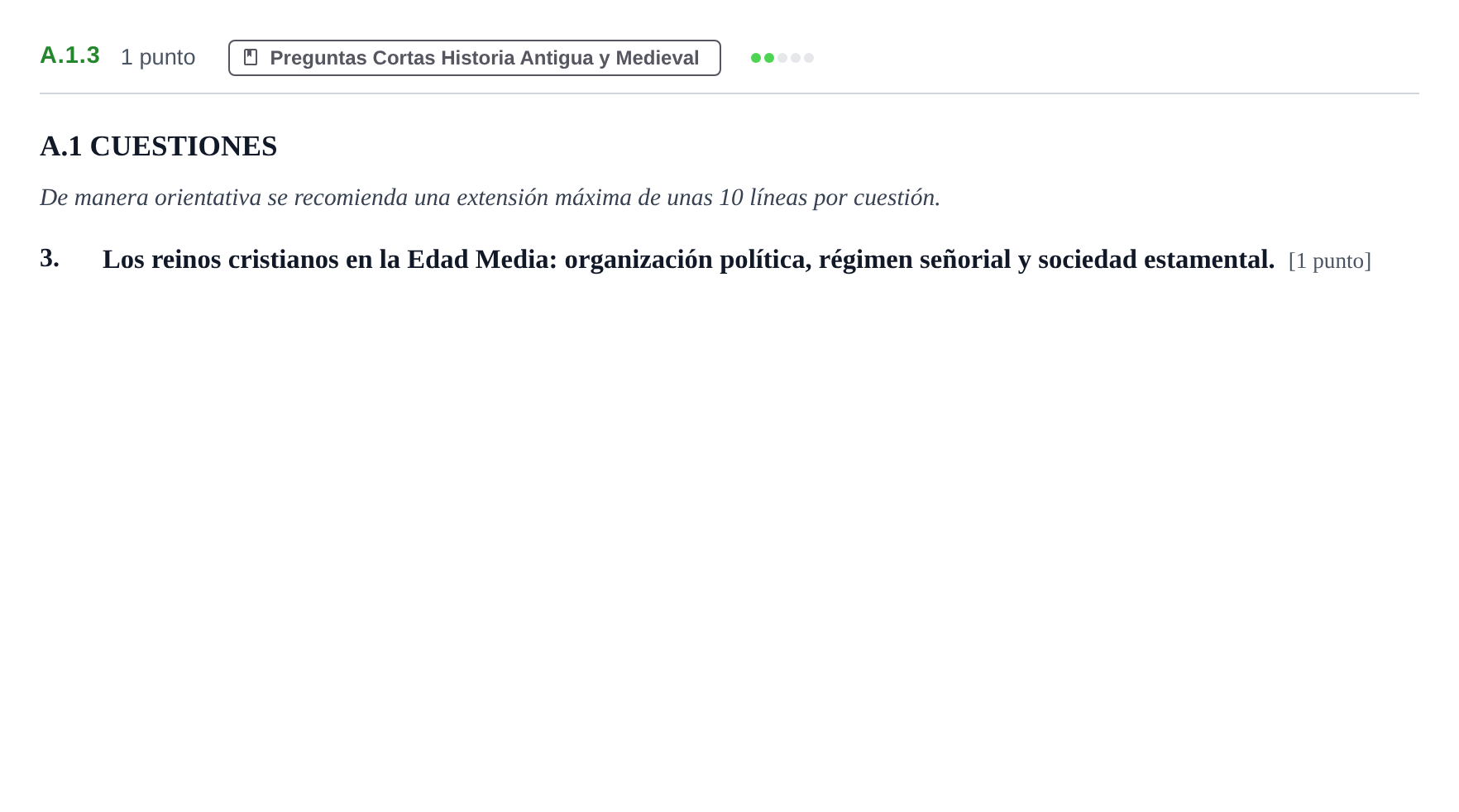Select the "1 punto" label next to A.1.3
This screenshot has width=1459, height=812.
pyautogui.click(x=158, y=57)
